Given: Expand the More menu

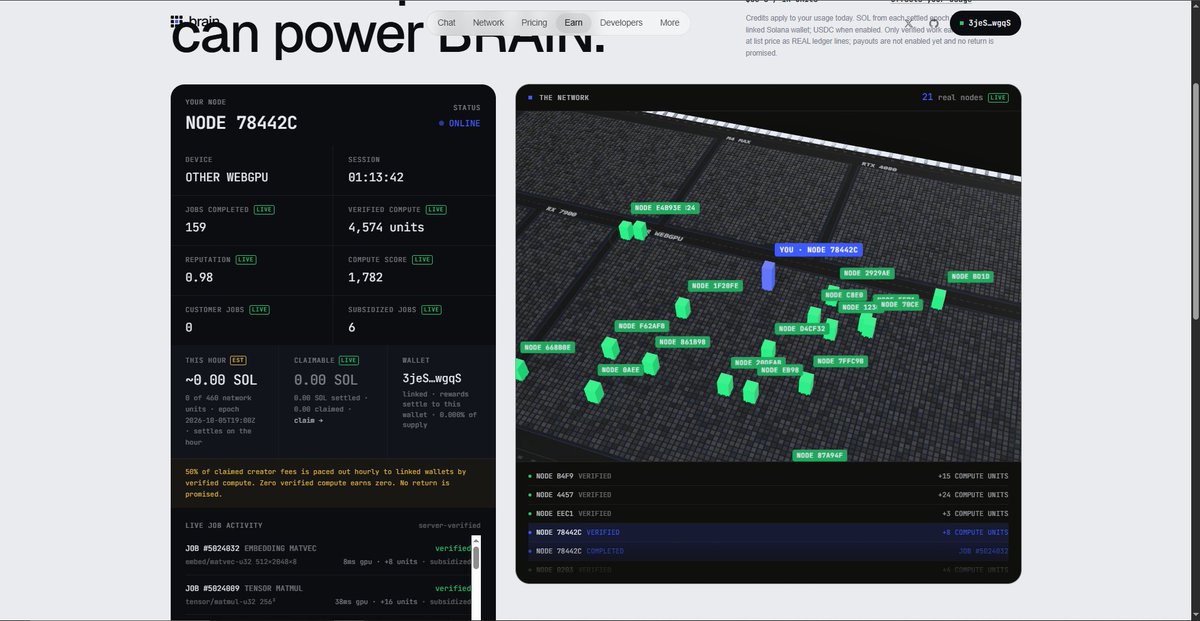Looking at the screenshot, I should (669, 23).
